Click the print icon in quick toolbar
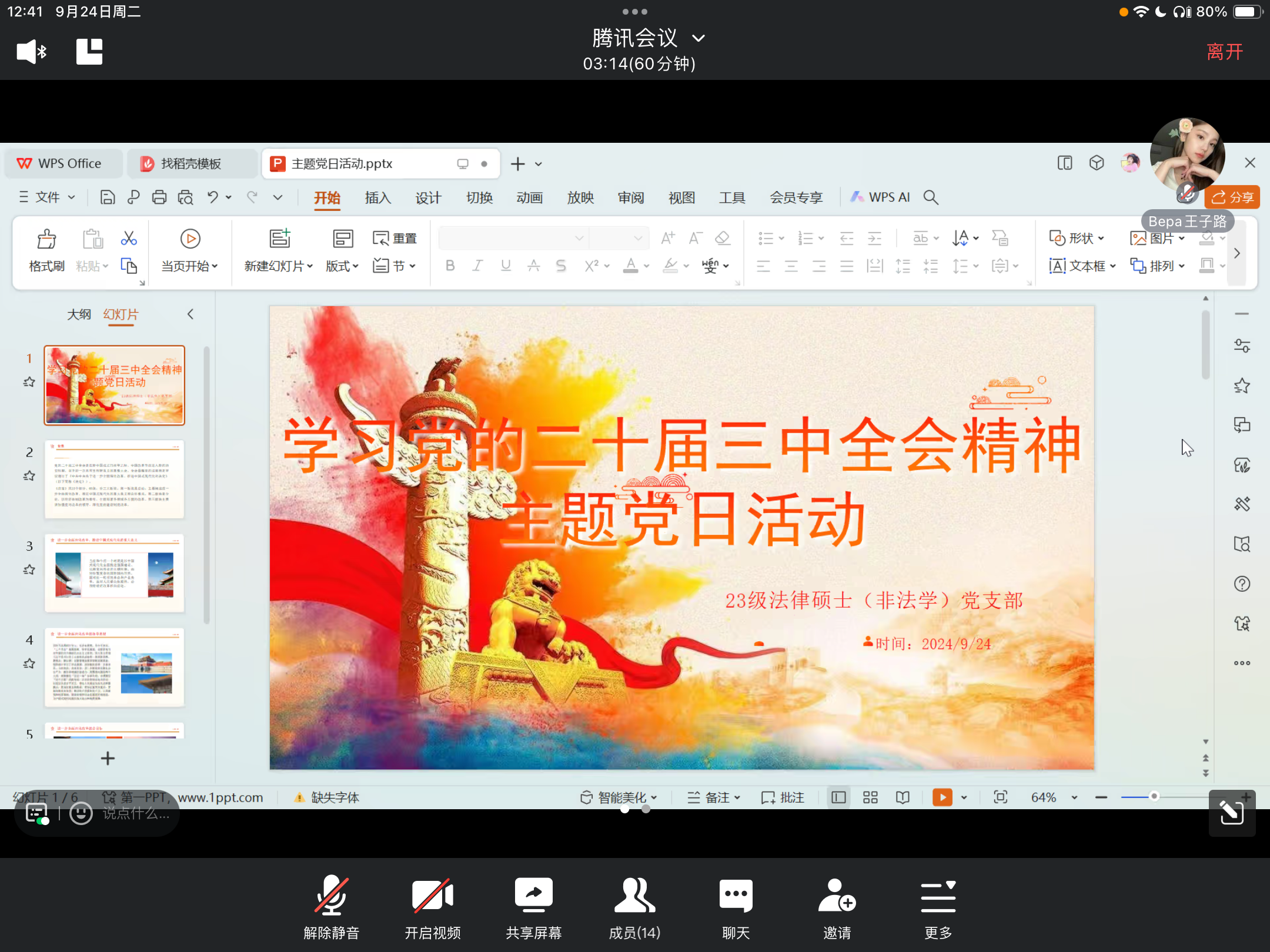The height and width of the screenshot is (952, 1270). pyautogui.click(x=159, y=197)
